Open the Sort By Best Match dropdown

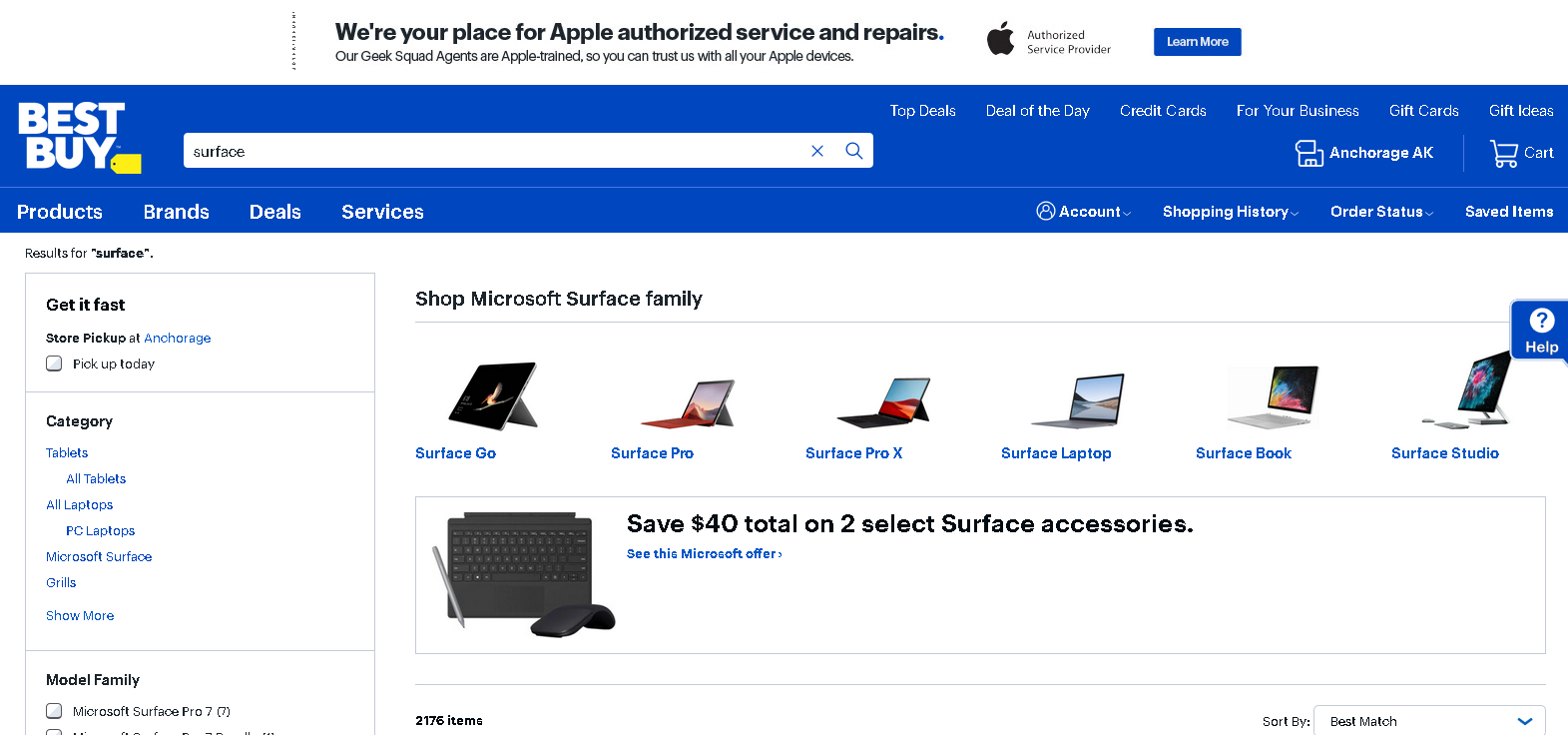[x=1428, y=721]
